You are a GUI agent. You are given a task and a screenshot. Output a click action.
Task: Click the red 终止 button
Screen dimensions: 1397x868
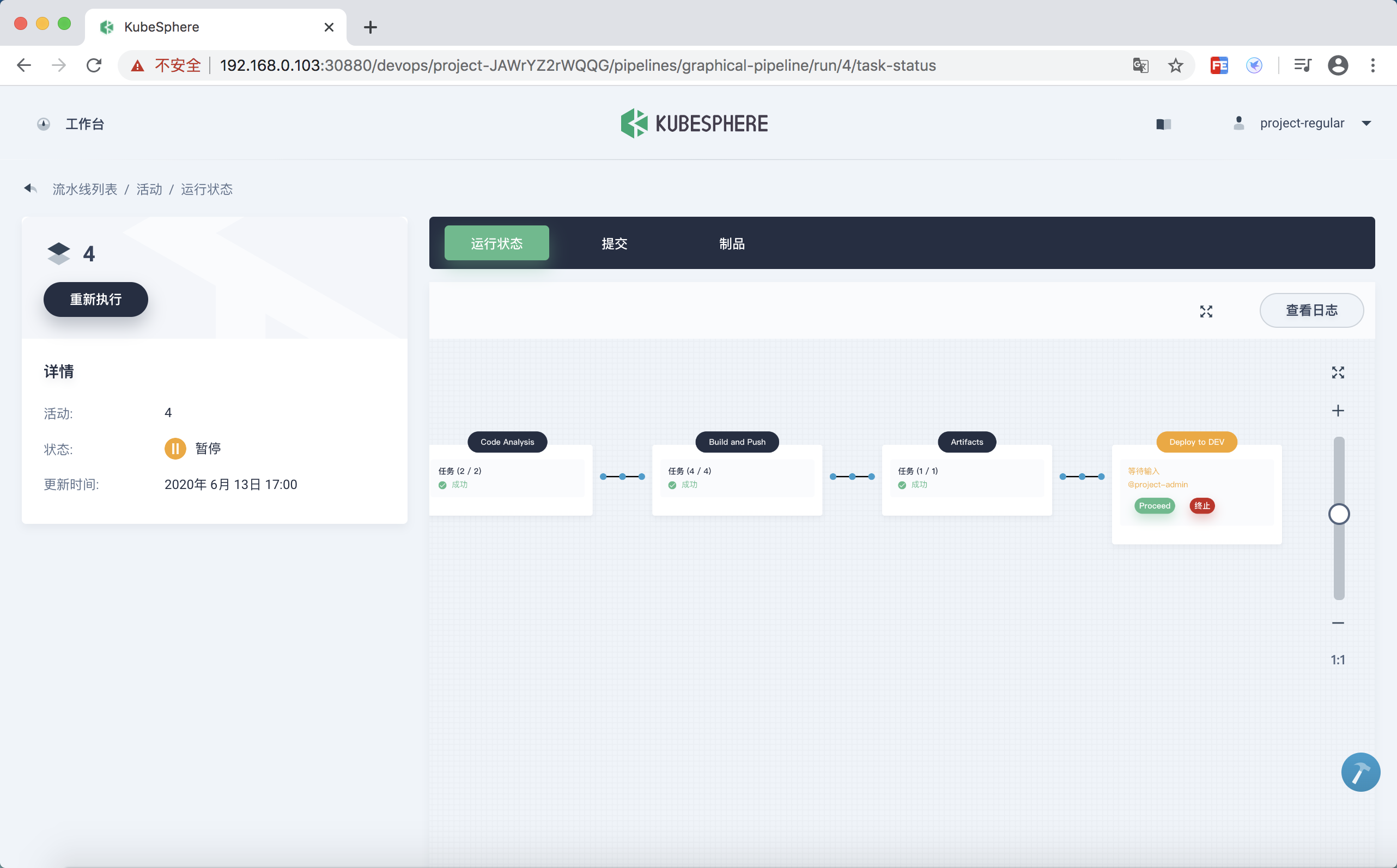[1202, 506]
